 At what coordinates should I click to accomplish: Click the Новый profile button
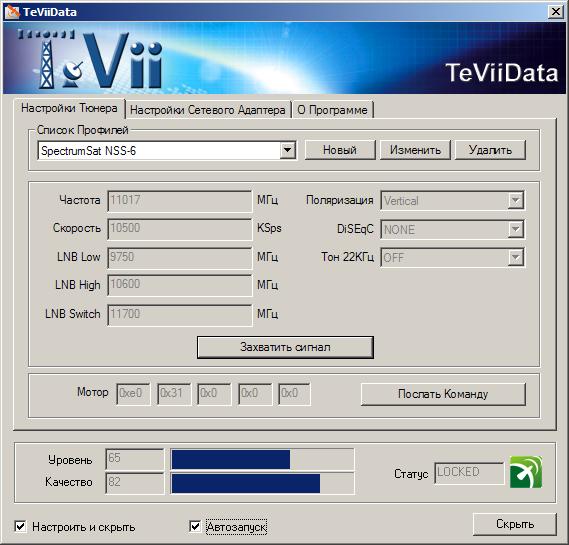[x=340, y=150]
